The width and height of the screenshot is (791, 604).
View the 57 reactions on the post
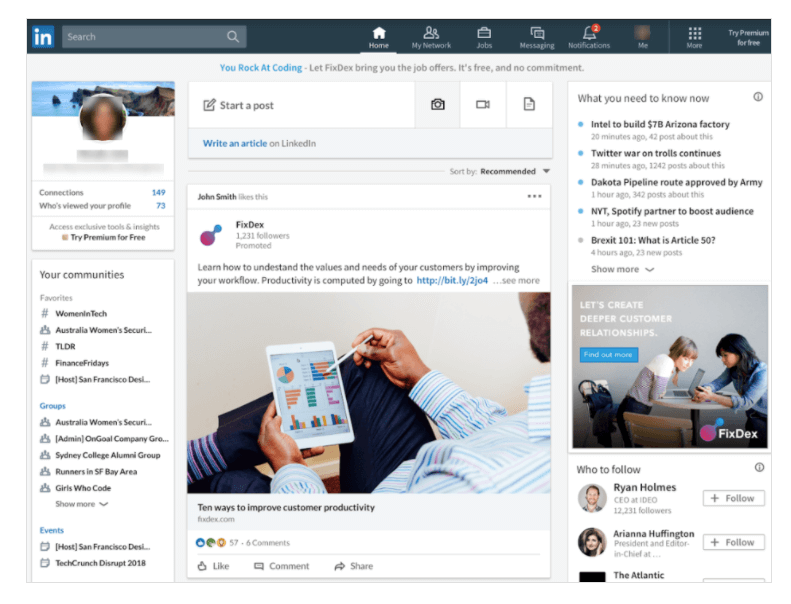(x=217, y=543)
